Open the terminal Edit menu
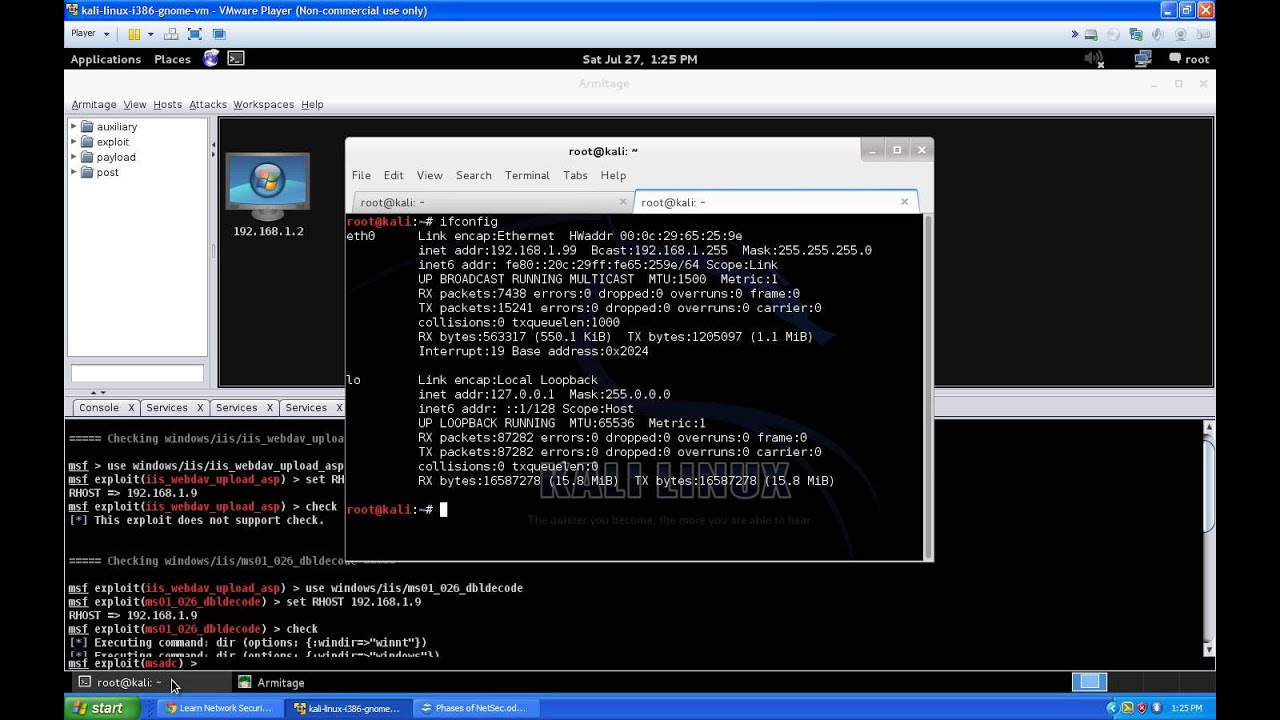 click(x=394, y=175)
